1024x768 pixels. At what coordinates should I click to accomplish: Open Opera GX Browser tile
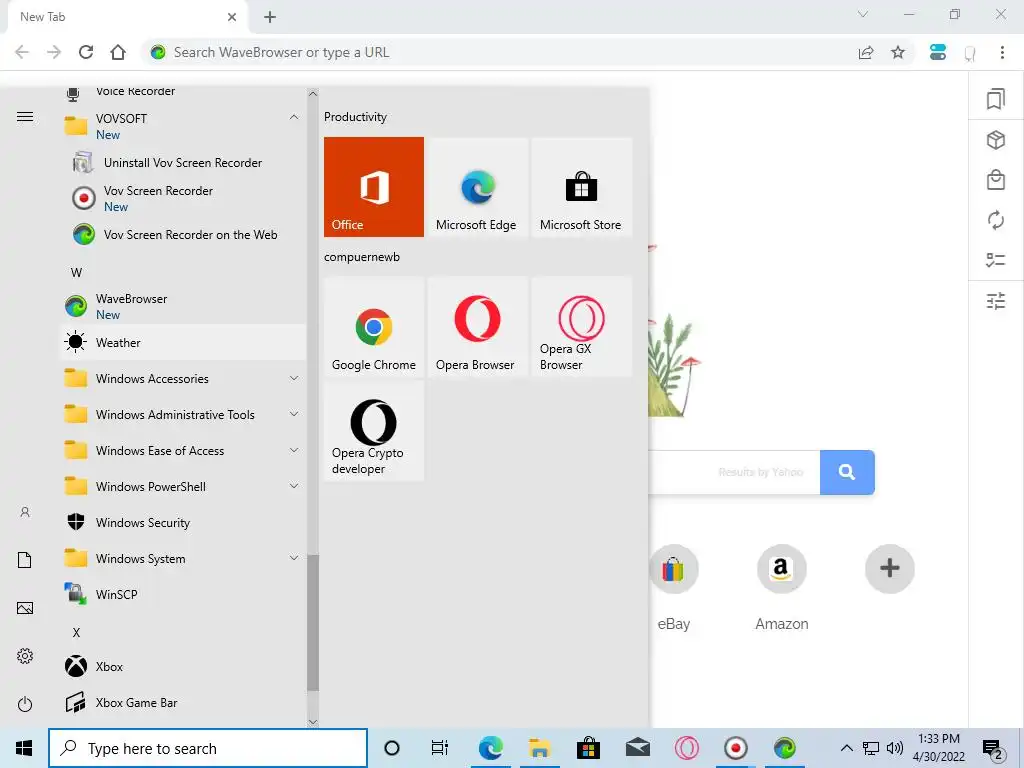pos(581,327)
